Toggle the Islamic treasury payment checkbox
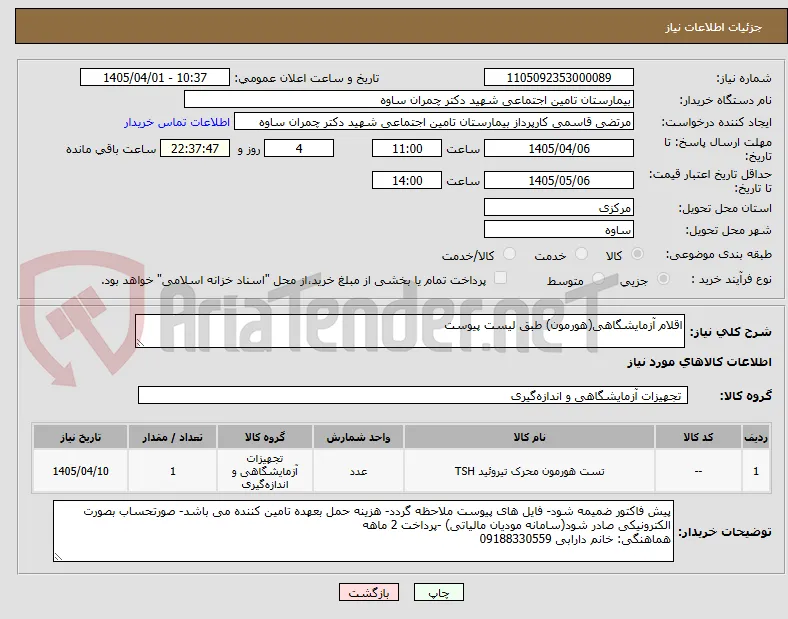 (501, 278)
